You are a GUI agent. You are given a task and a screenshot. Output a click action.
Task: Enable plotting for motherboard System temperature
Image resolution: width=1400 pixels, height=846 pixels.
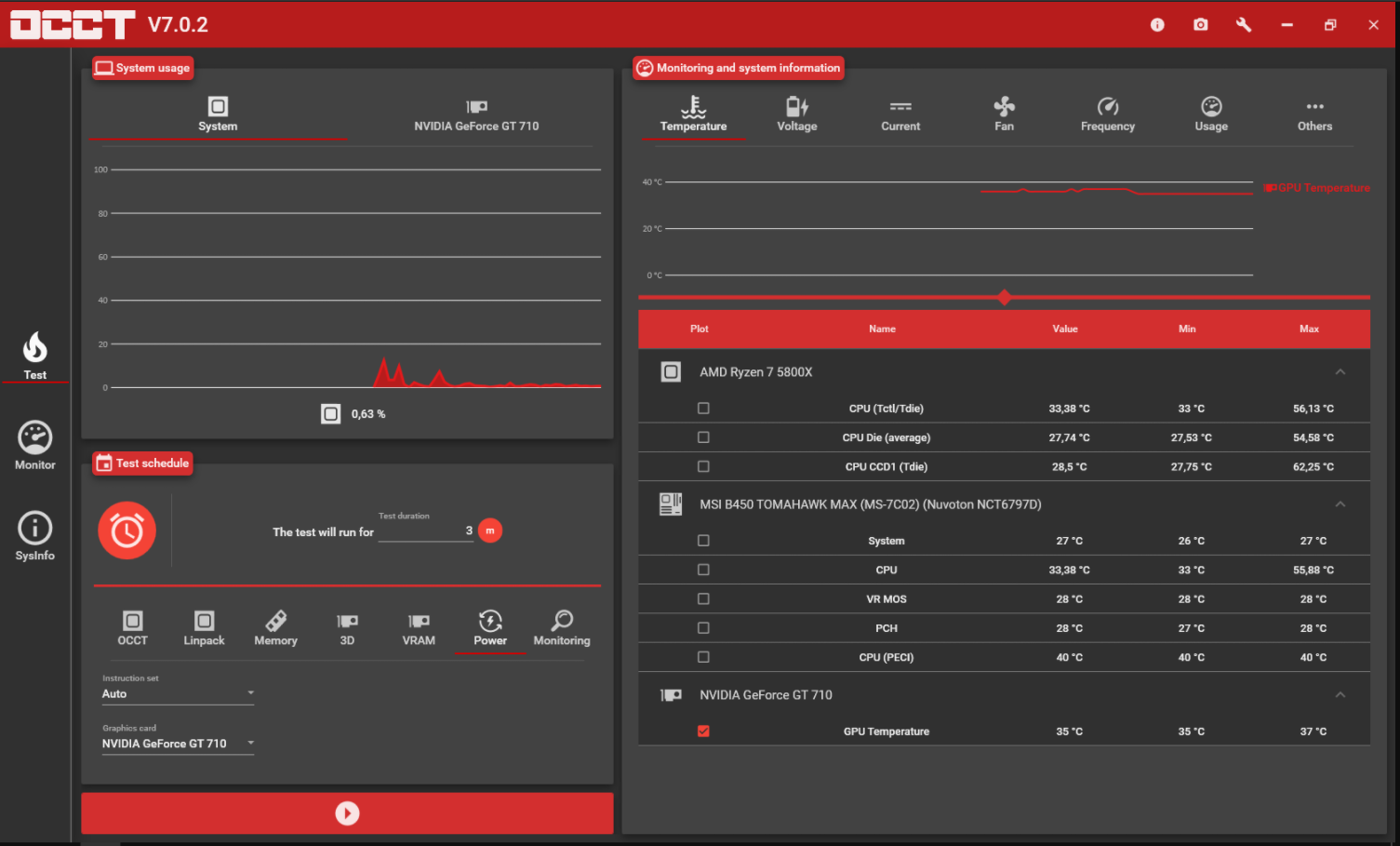[x=703, y=541]
